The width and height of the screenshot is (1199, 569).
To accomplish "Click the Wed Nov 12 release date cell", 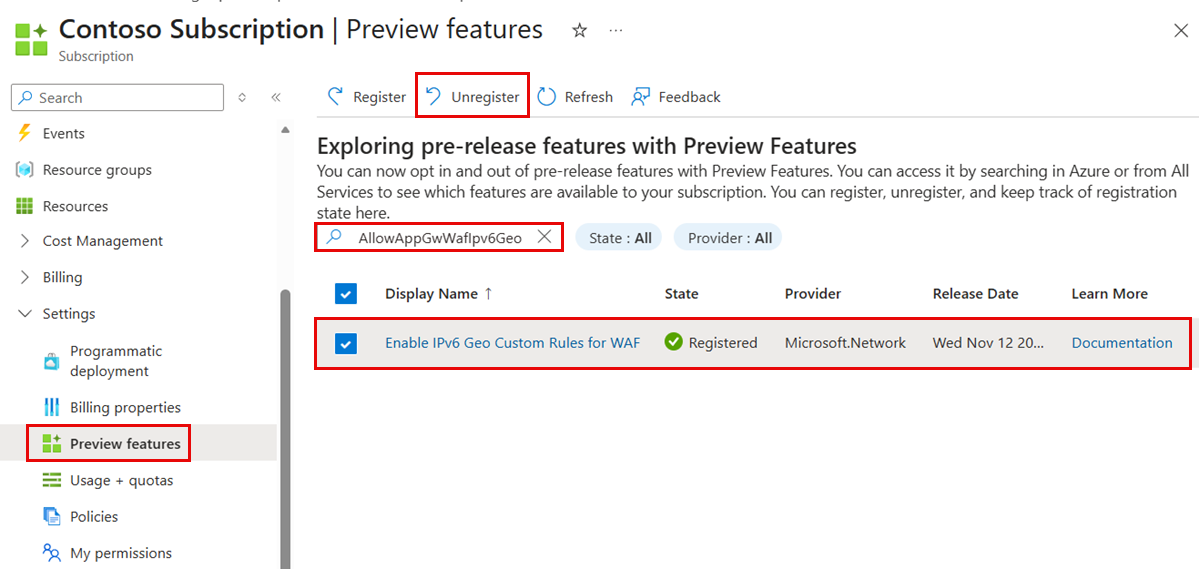I will (988, 343).
